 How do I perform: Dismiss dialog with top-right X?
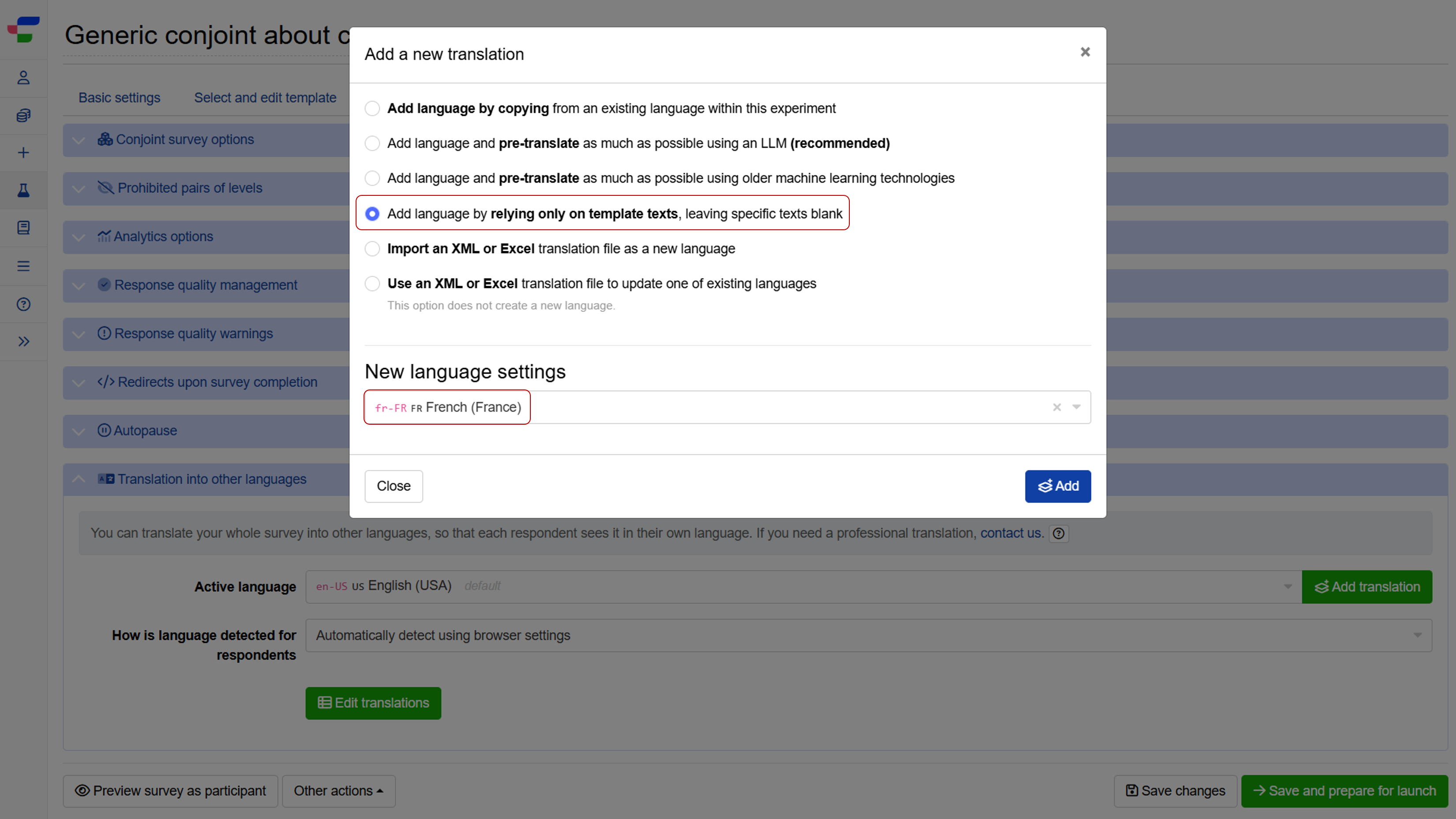point(1084,52)
